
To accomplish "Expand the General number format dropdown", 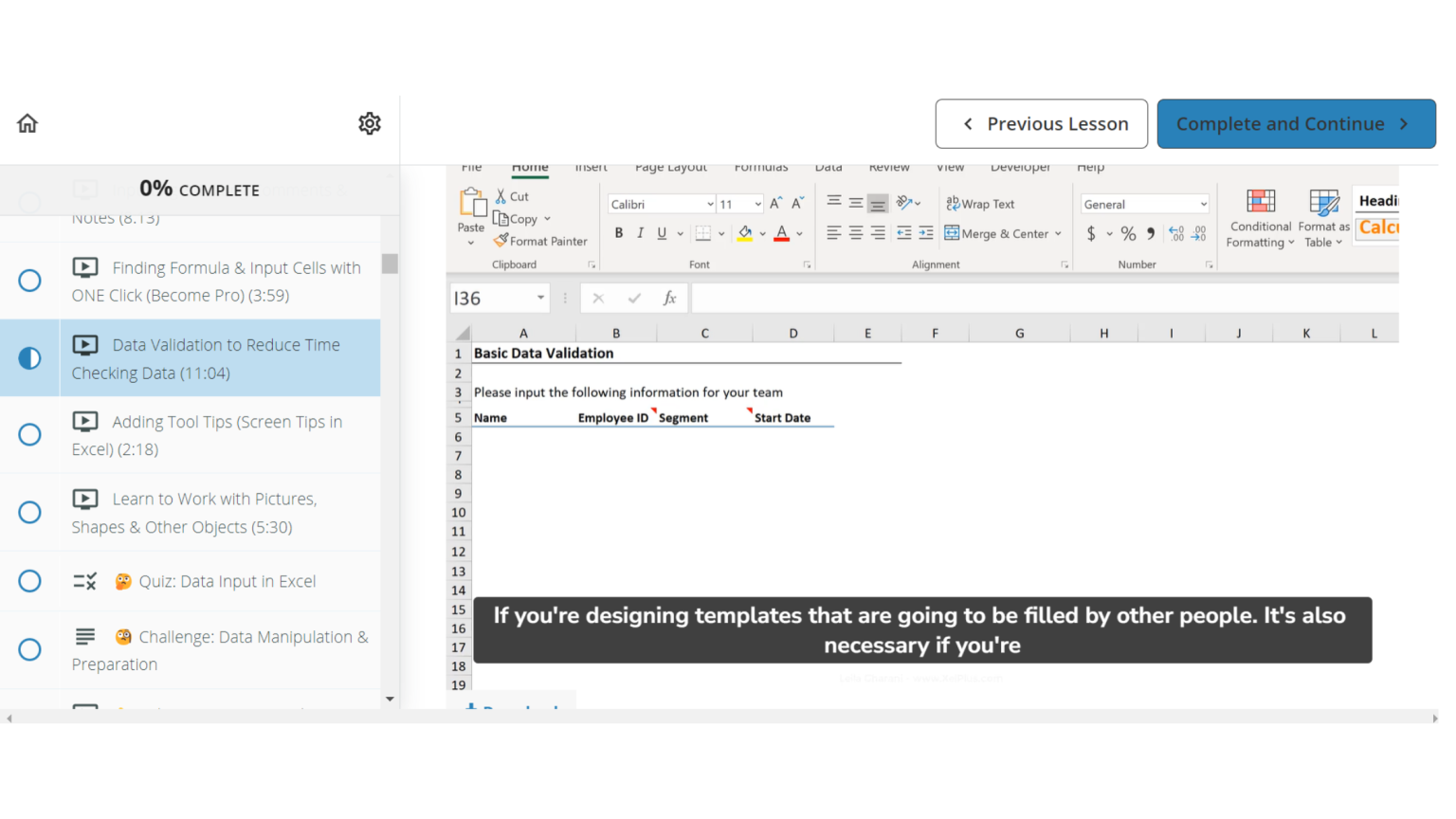I will click(x=1203, y=204).
